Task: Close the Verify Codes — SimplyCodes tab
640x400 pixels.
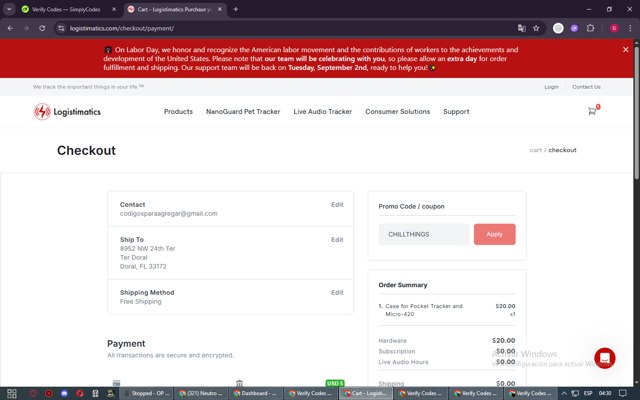Action: [114, 9]
